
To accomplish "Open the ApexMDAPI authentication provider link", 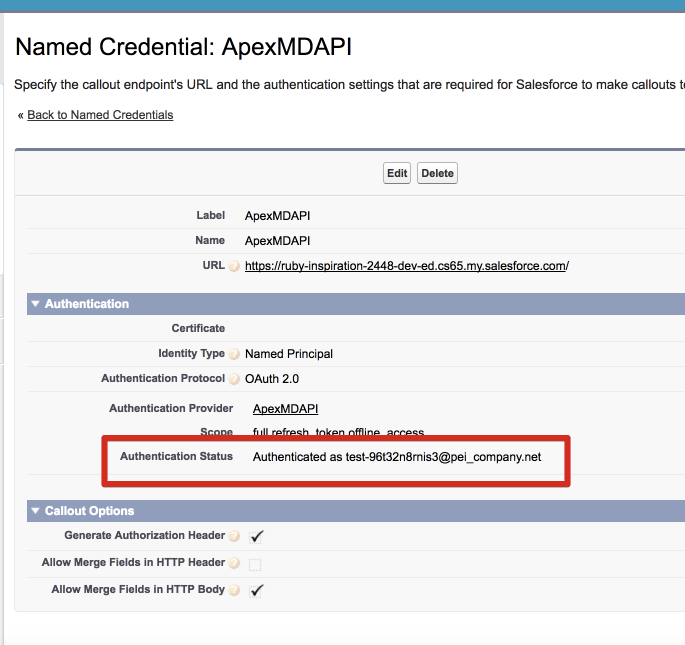I will tap(285, 409).
